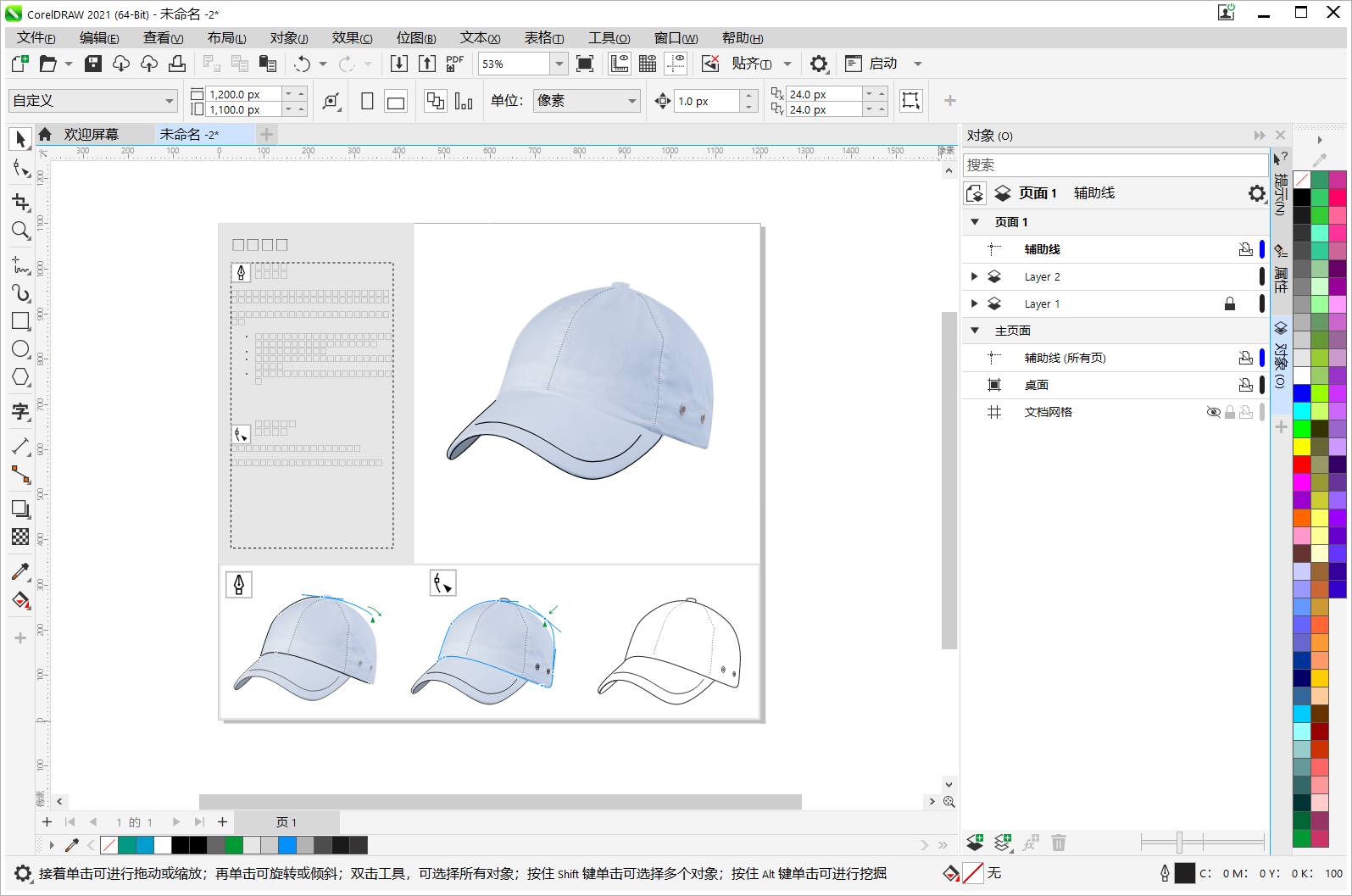Image resolution: width=1352 pixels, height=896 pixels.
Task: Select the Rectangle tool
Action: coord(20,321)
